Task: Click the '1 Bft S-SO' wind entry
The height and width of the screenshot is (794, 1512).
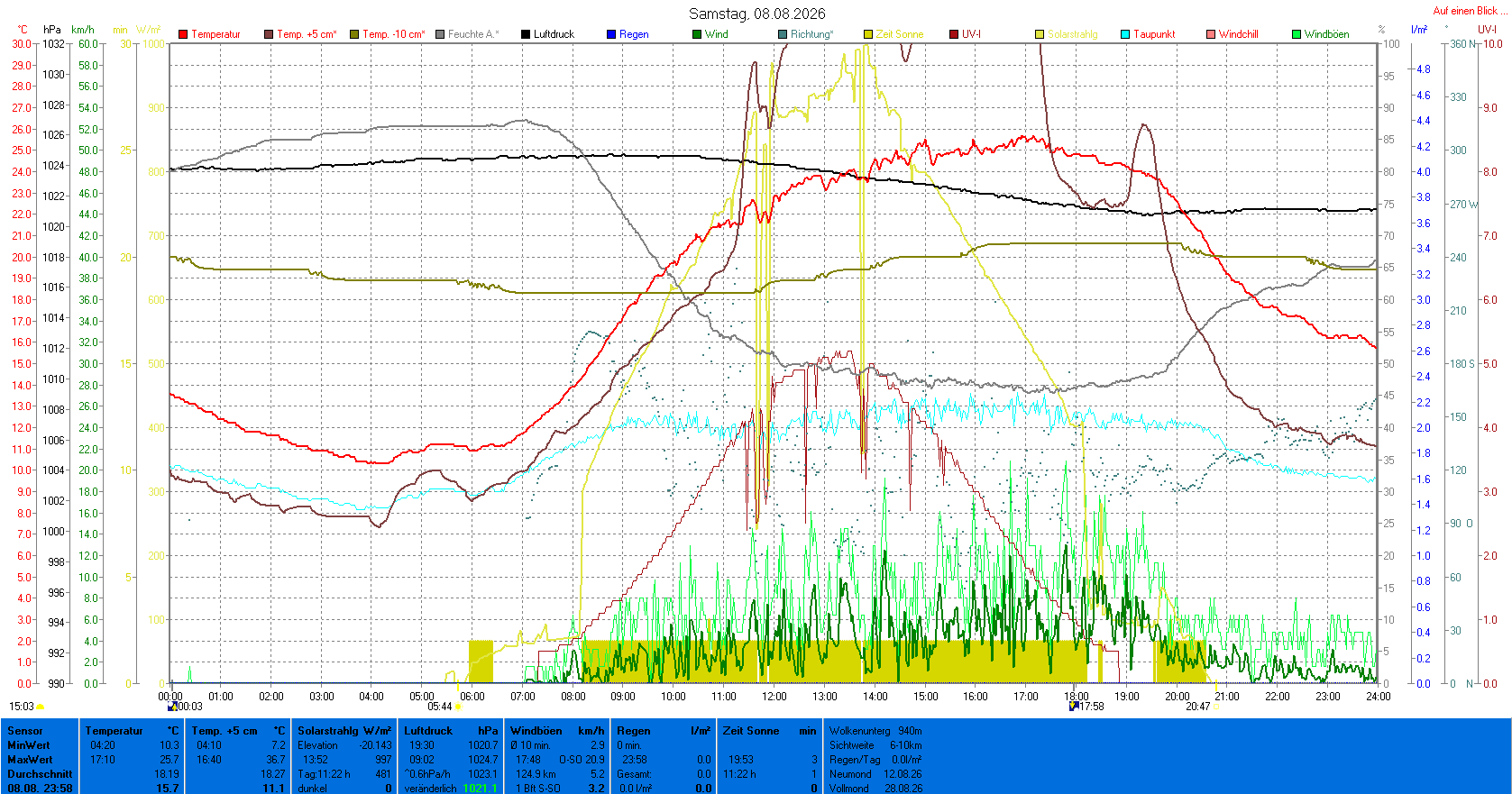Action: point(537,789)
